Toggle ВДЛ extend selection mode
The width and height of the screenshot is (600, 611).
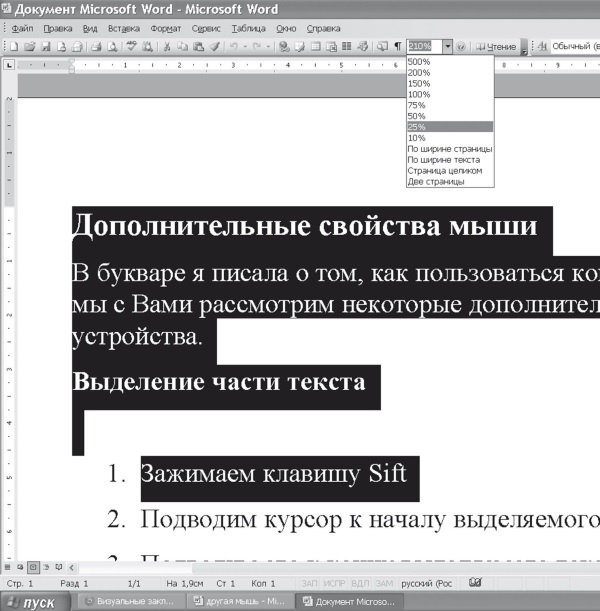[360, 583]
